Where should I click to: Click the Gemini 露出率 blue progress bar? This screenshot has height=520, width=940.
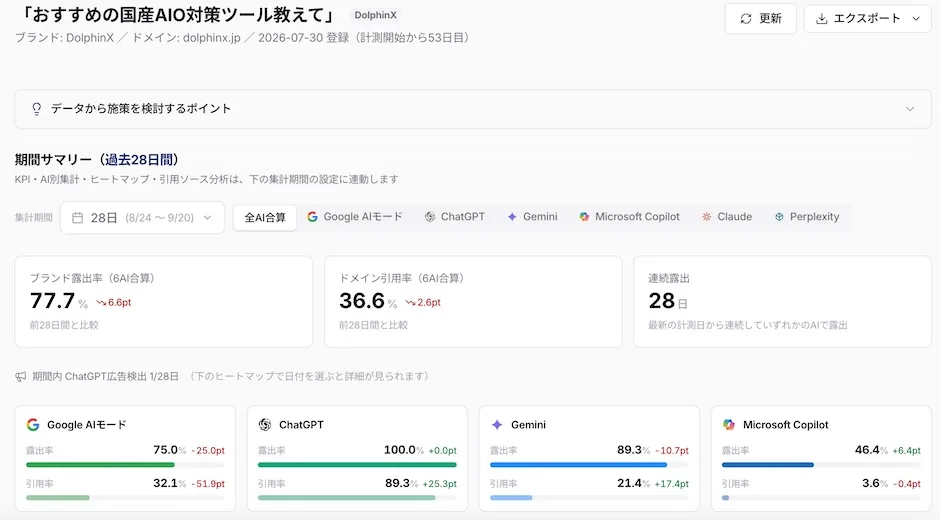tap(579, 465)
